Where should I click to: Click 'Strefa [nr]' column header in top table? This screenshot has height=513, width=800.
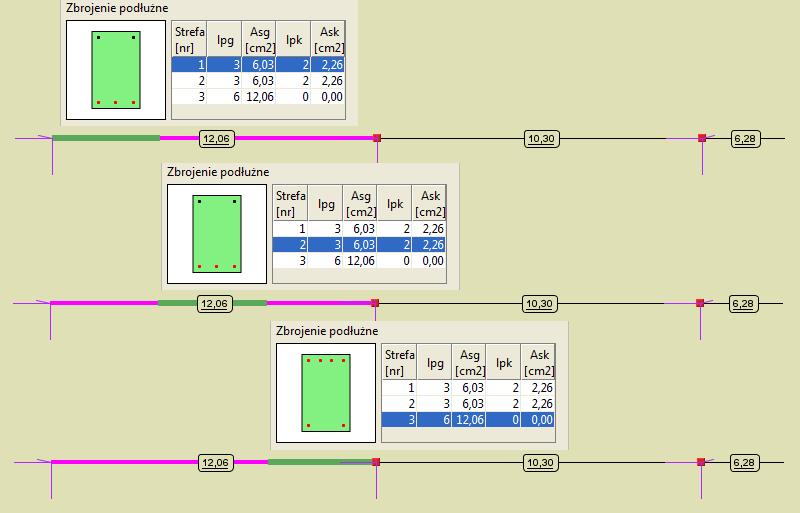click(x=189, y=39)
